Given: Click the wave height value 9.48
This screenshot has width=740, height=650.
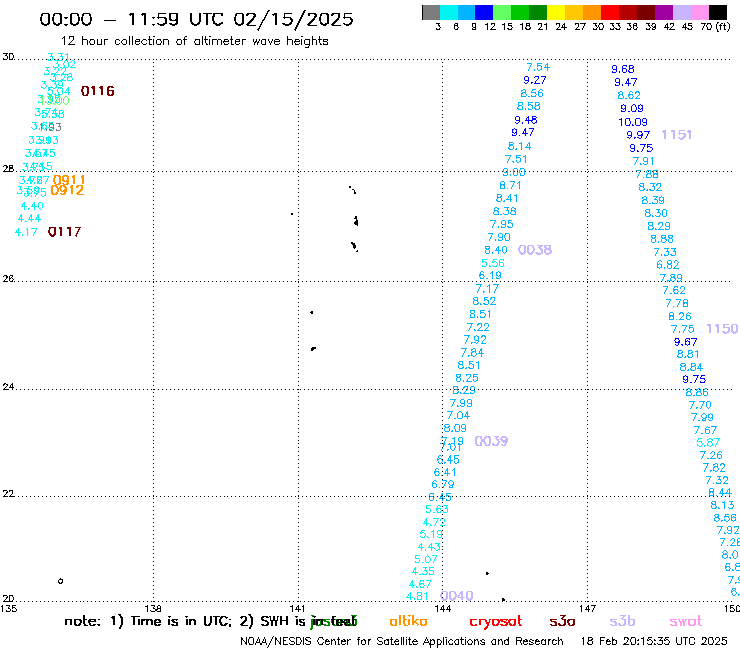Looking at the screenshot, I should pos(526,120).
